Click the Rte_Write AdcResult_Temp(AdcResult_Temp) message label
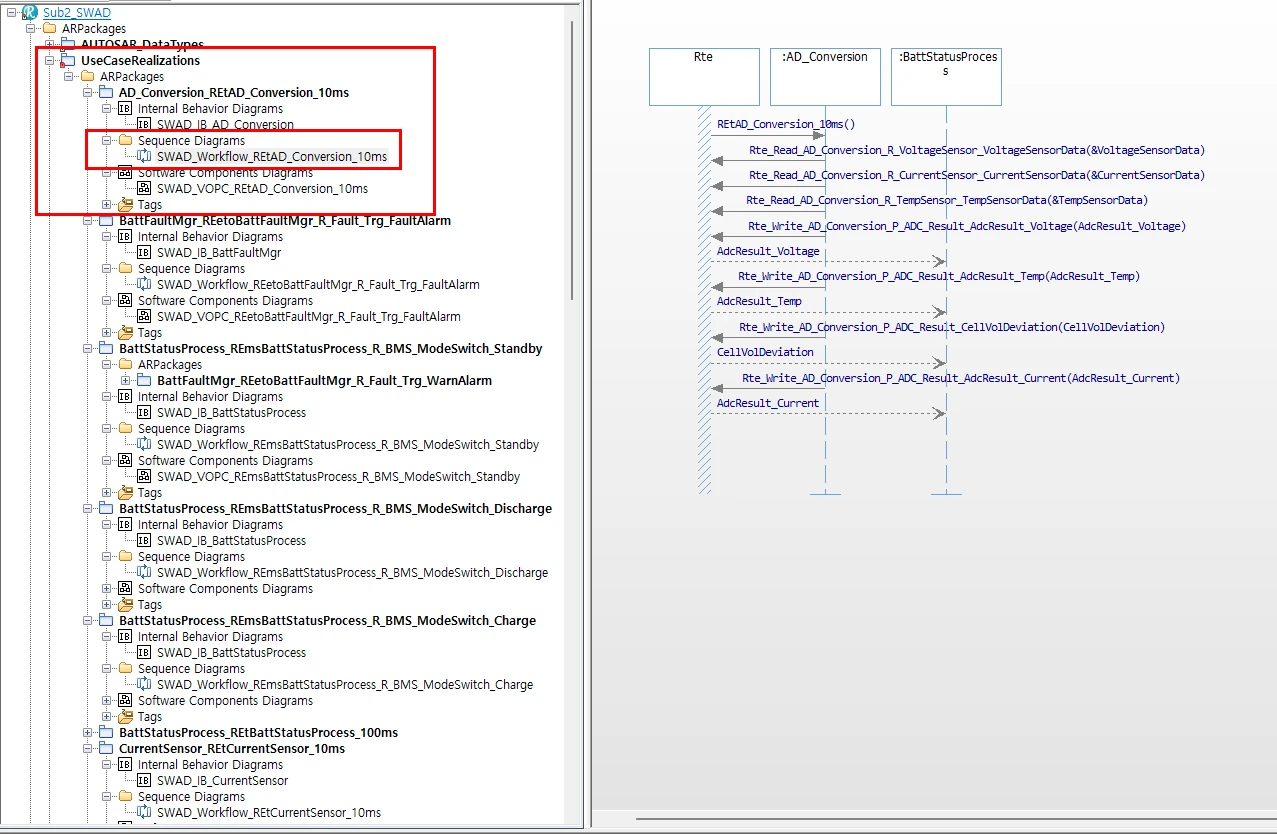 click(x=939, y=276)
